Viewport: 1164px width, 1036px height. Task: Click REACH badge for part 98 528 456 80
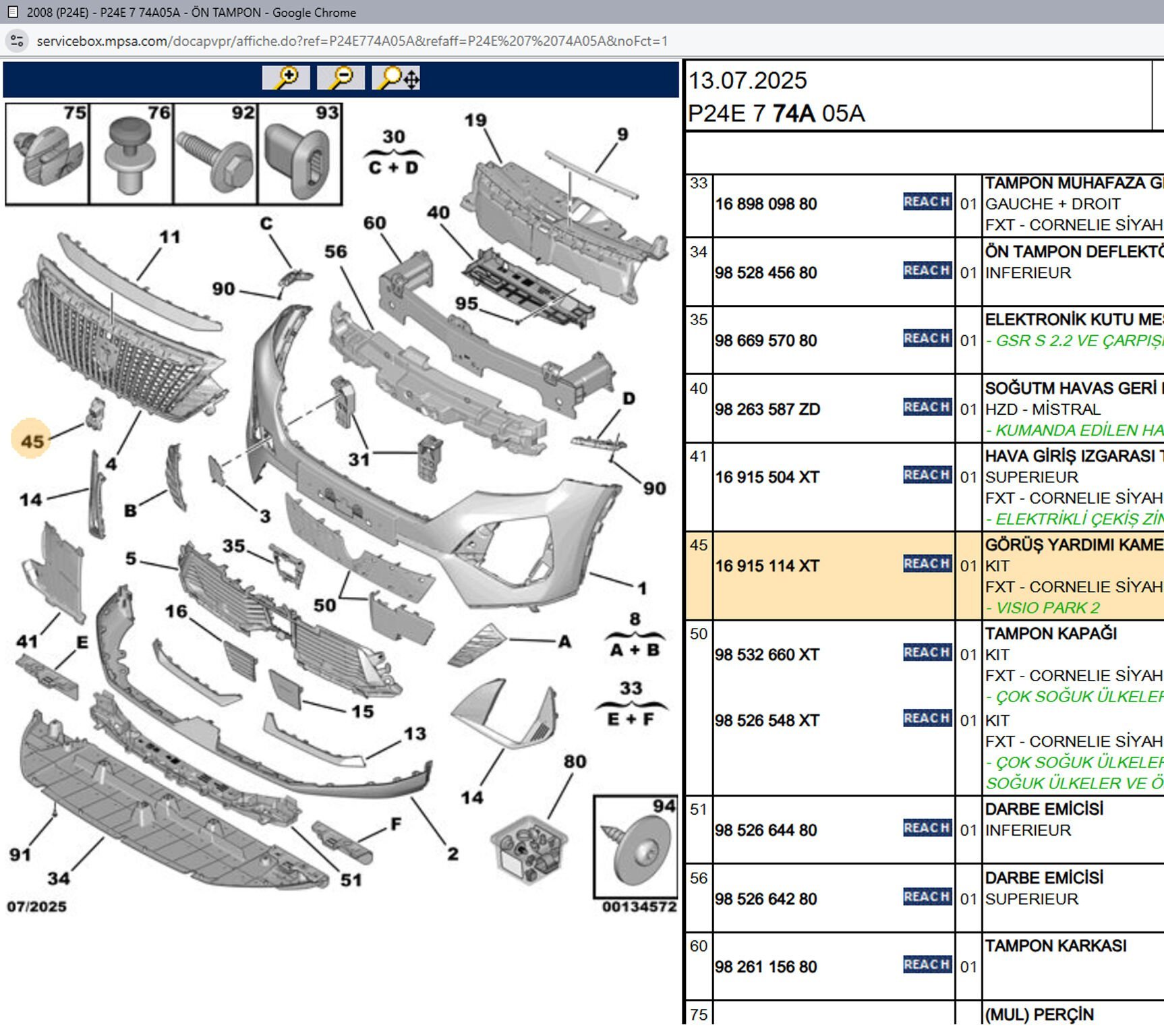[927, 270]
